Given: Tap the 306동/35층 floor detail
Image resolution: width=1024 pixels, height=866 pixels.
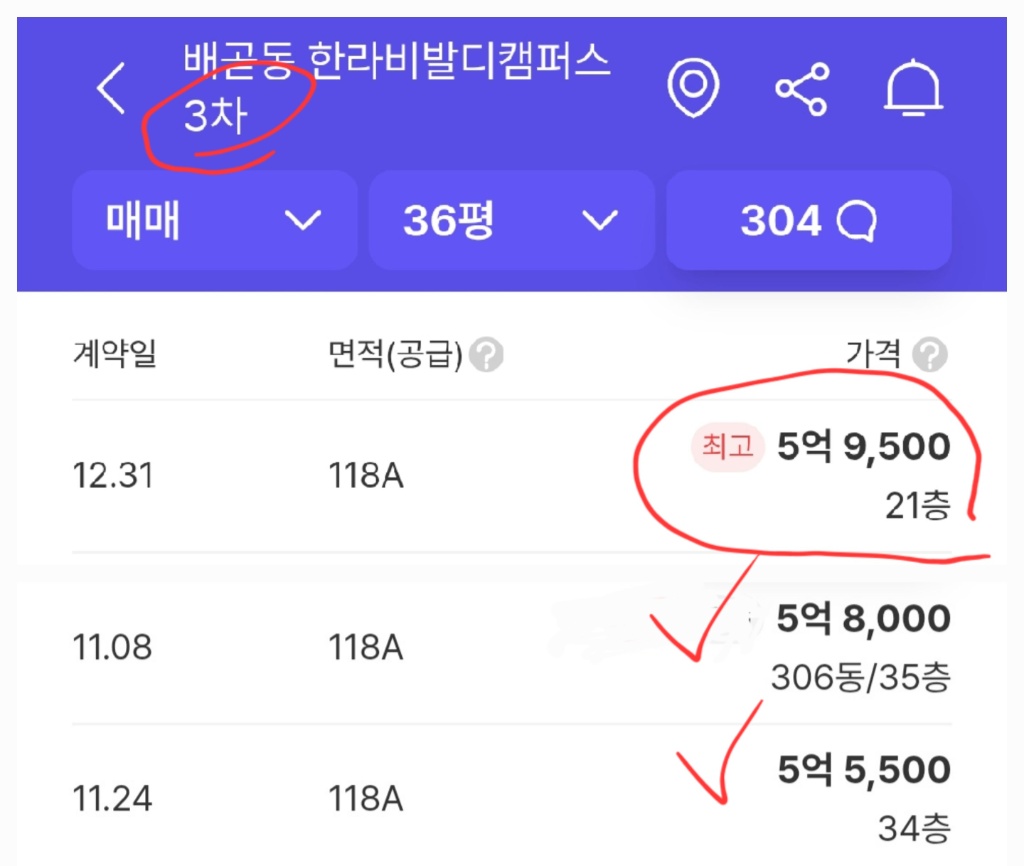Looking at the screenshot, I should coord(860,678).
